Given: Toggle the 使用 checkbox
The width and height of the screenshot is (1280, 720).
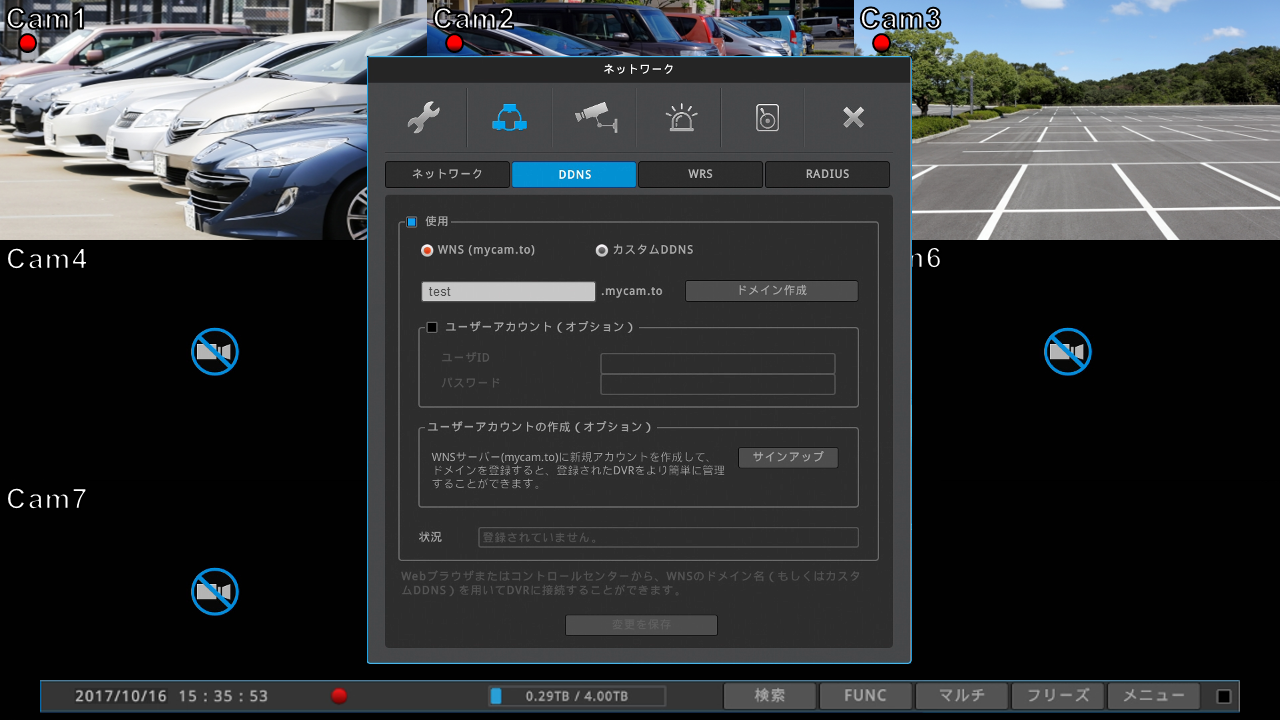Looking at the screenshot, I should tap(412, 222).
